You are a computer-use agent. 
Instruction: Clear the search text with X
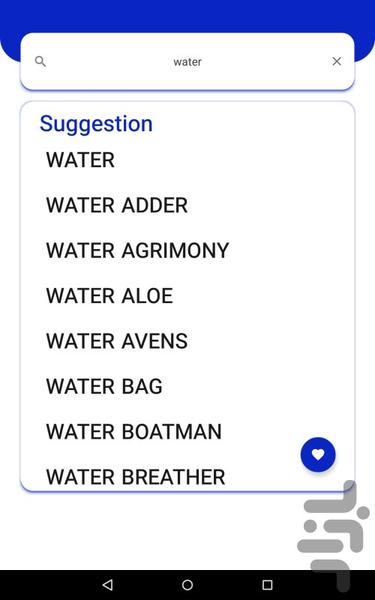point(337,61)
